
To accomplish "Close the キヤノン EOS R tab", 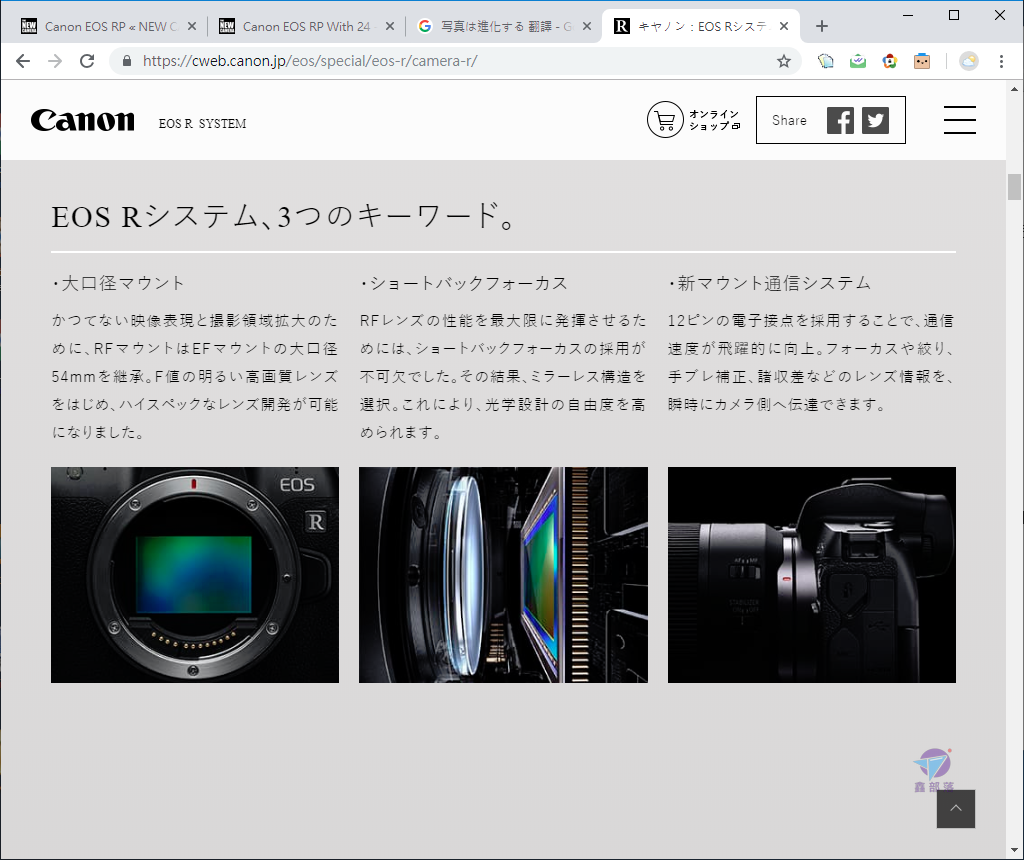I will tap(784, 26).
